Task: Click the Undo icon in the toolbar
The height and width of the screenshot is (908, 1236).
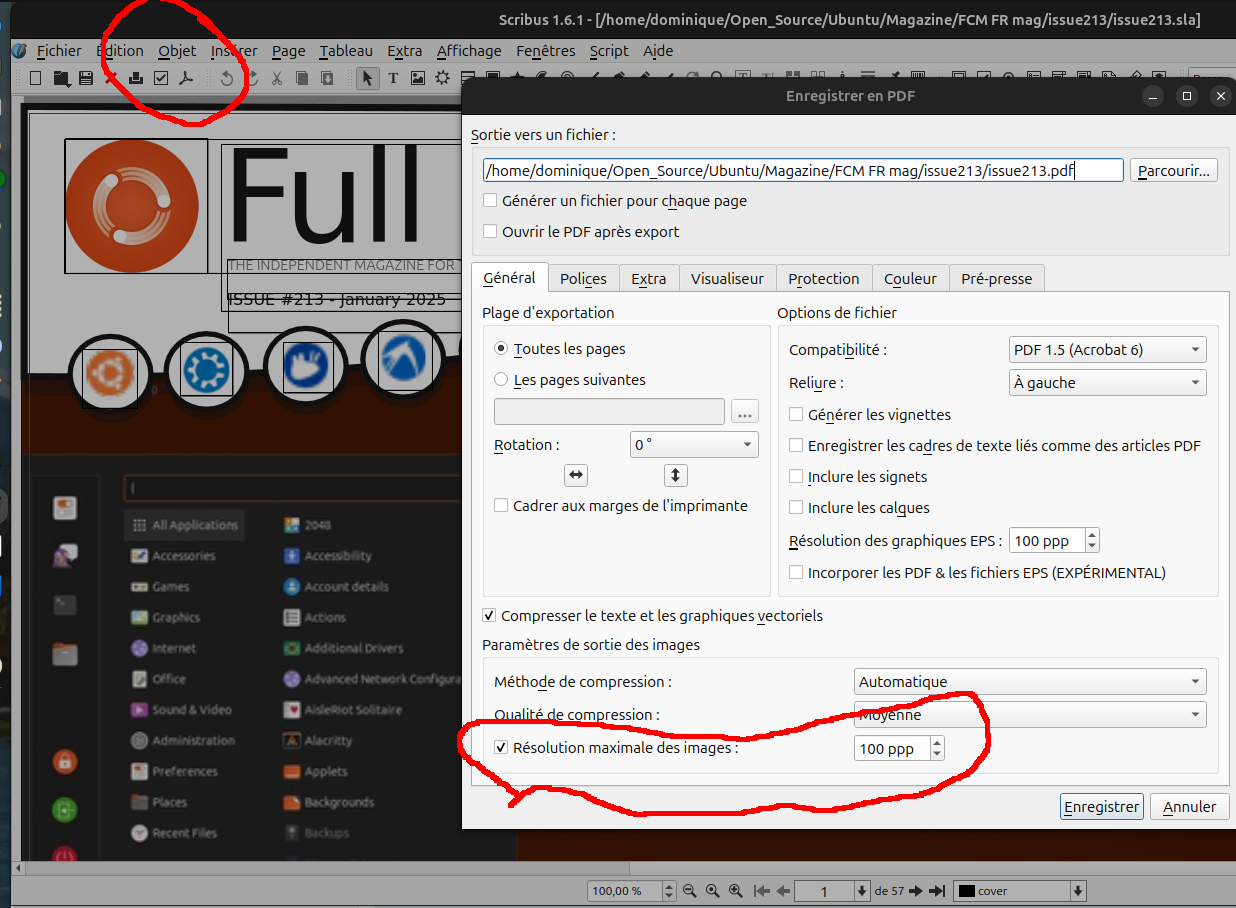Action: click(x=227, y=77)
